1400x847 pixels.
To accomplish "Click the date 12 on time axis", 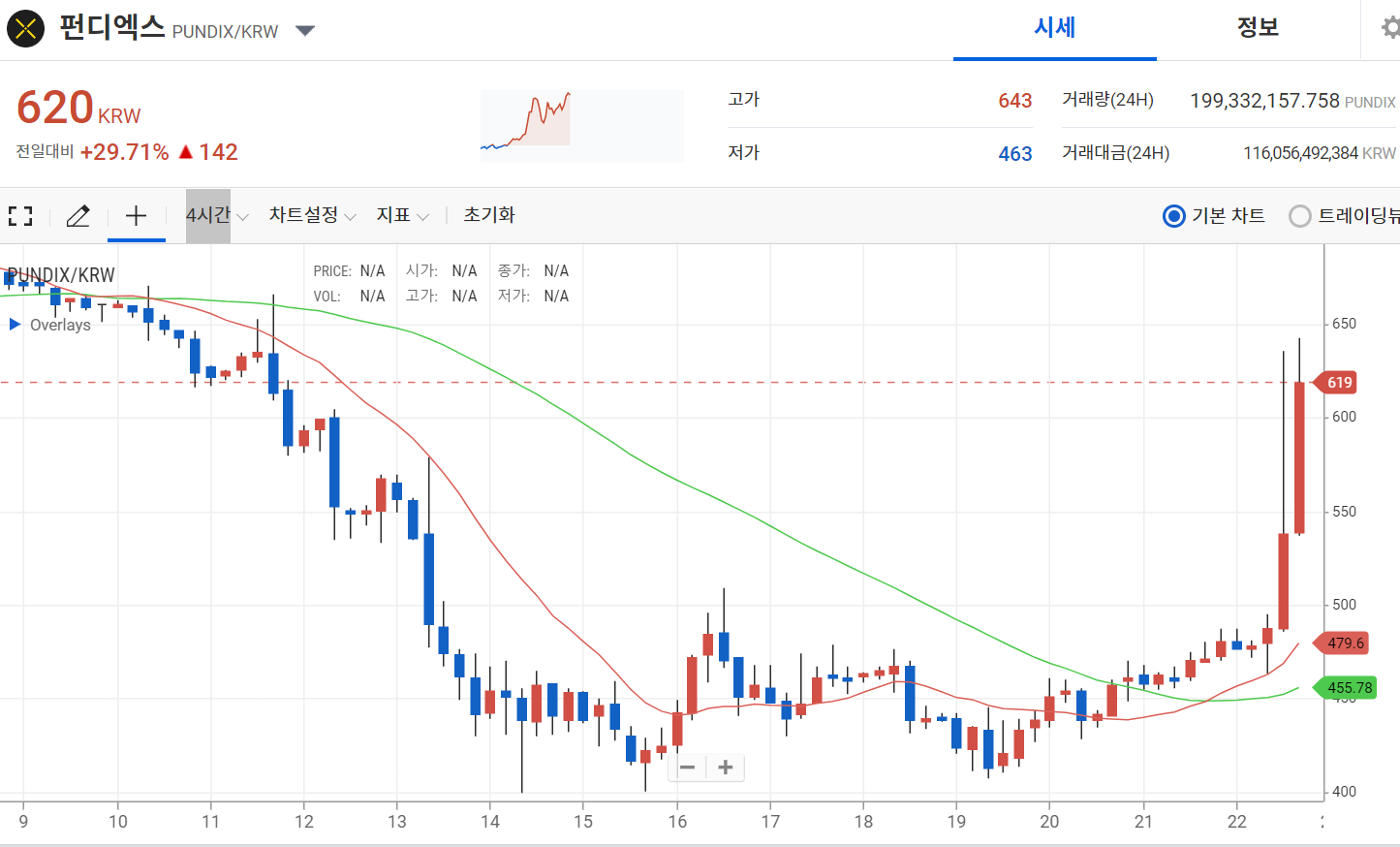I will [x=304, y=822].
